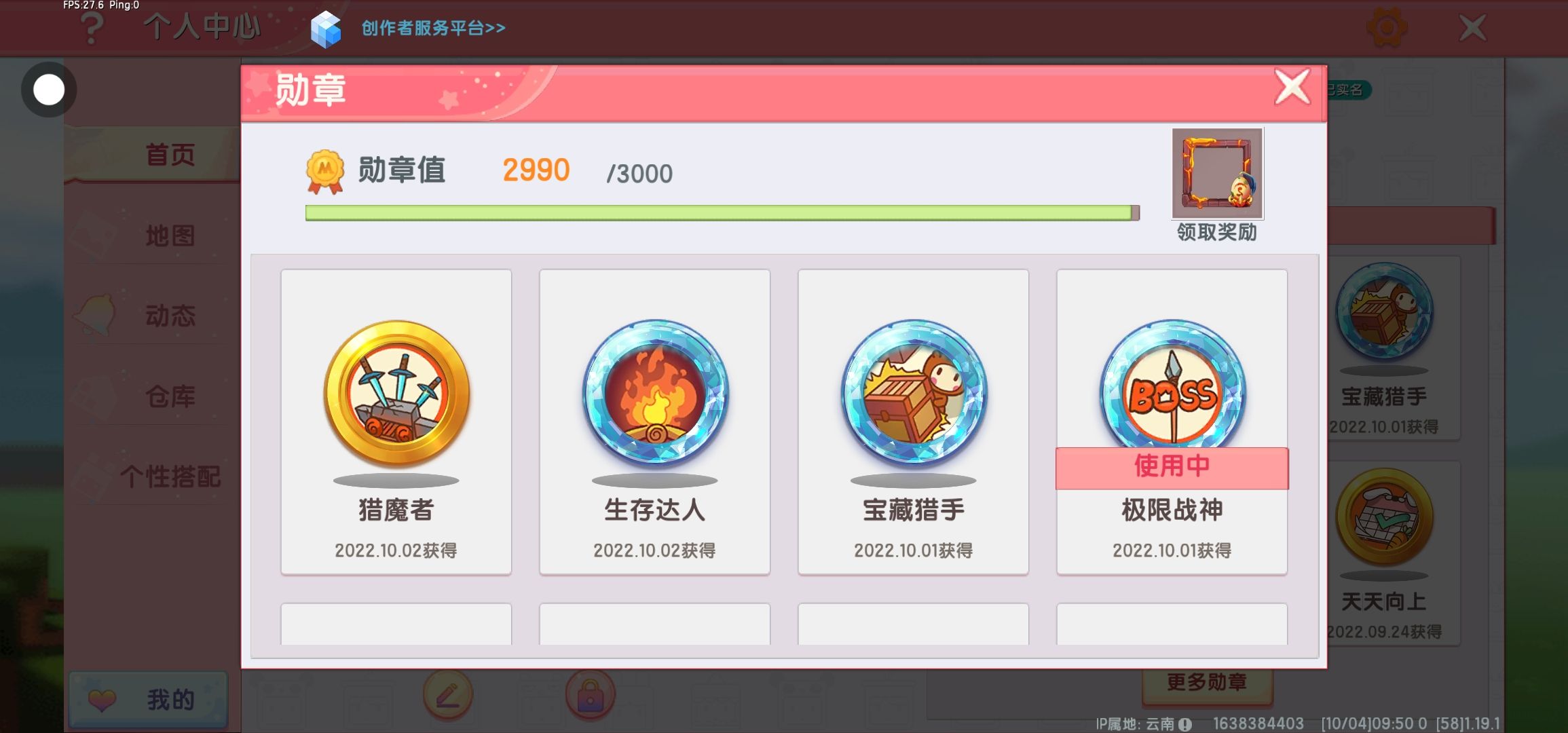Close the 勋章 dialog

1292,88
